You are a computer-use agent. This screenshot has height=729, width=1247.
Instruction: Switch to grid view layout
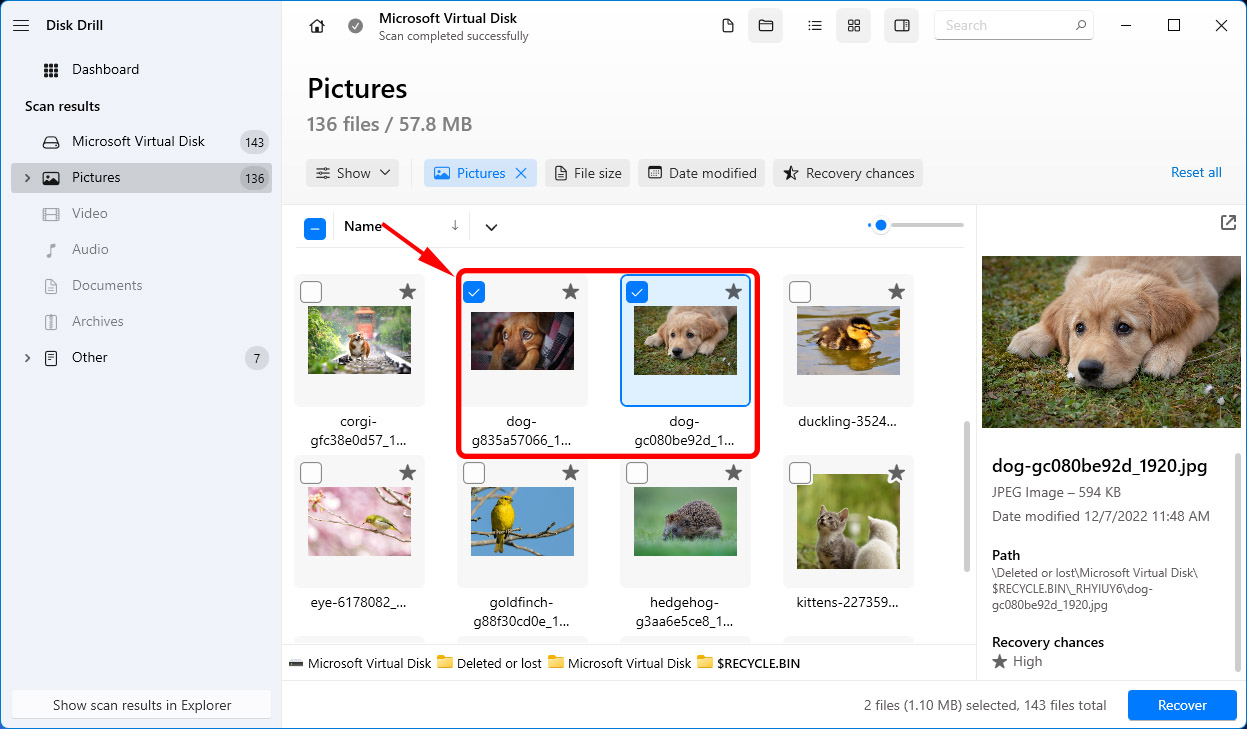click(x=853, y=25)
